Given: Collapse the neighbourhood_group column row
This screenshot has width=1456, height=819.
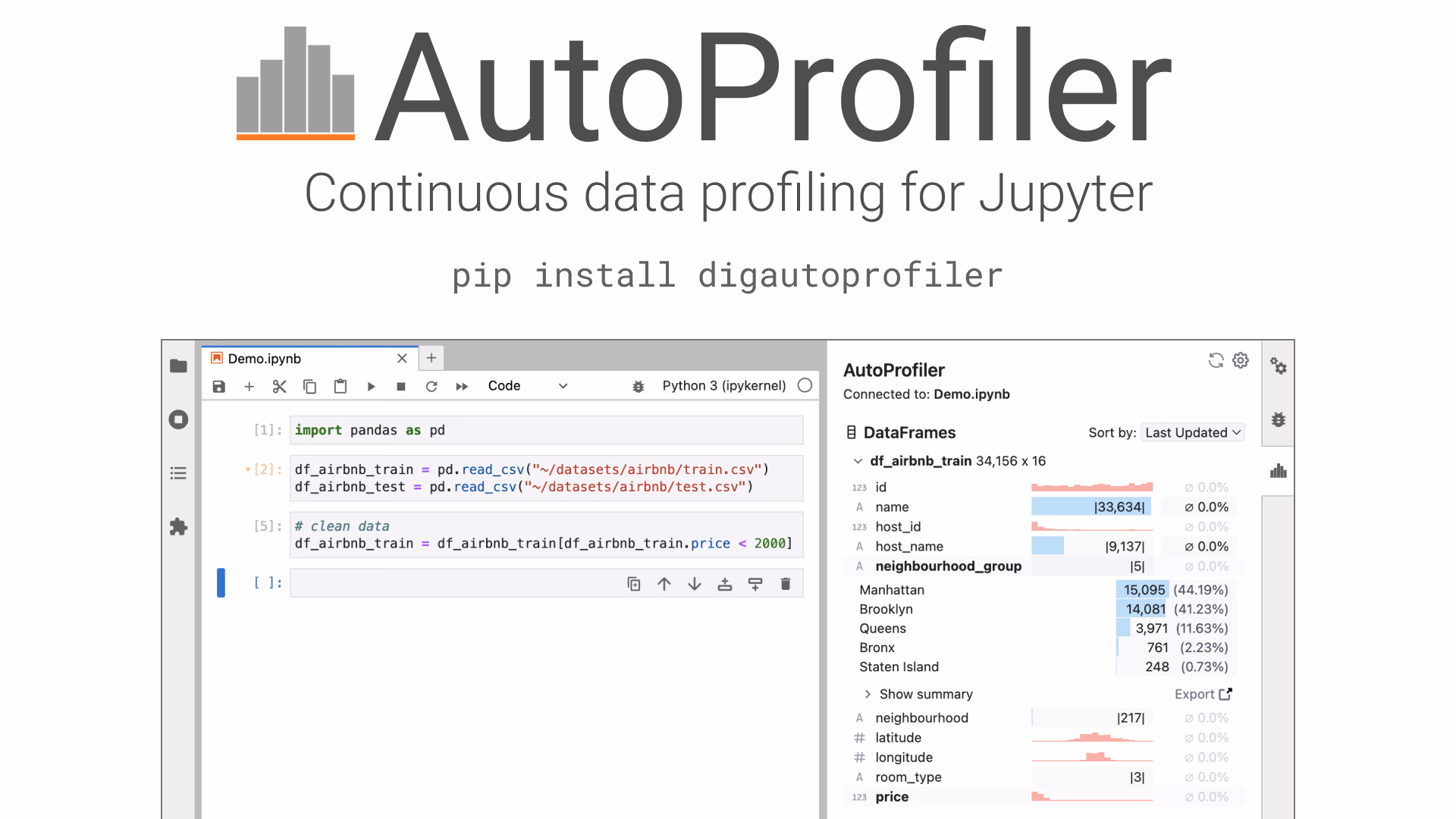Looking at the screenshot, I should pyautogui.click(x=1044, y=566).
